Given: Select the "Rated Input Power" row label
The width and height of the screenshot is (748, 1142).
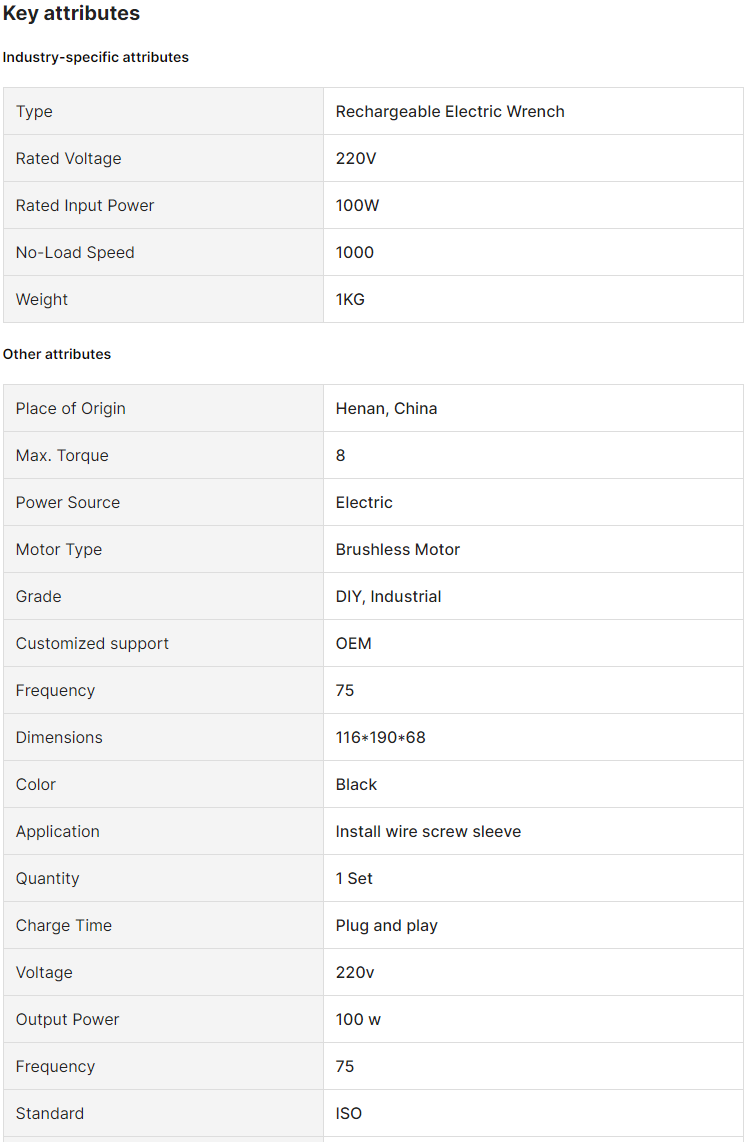Looking at the screenshot, I should pyautogui.click(x=85, y=205).
